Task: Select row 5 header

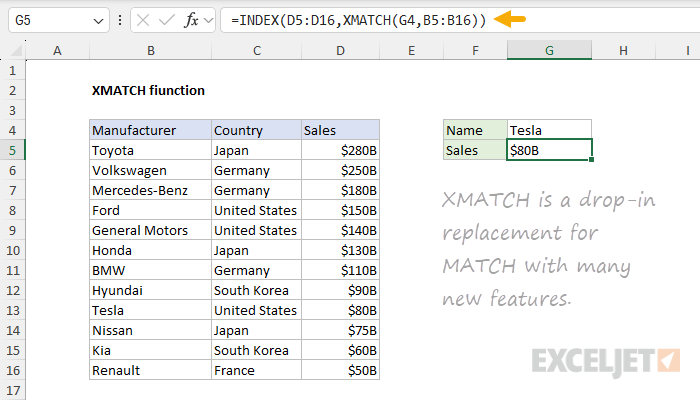Action: pyautogui.click(x=12, y=150)
